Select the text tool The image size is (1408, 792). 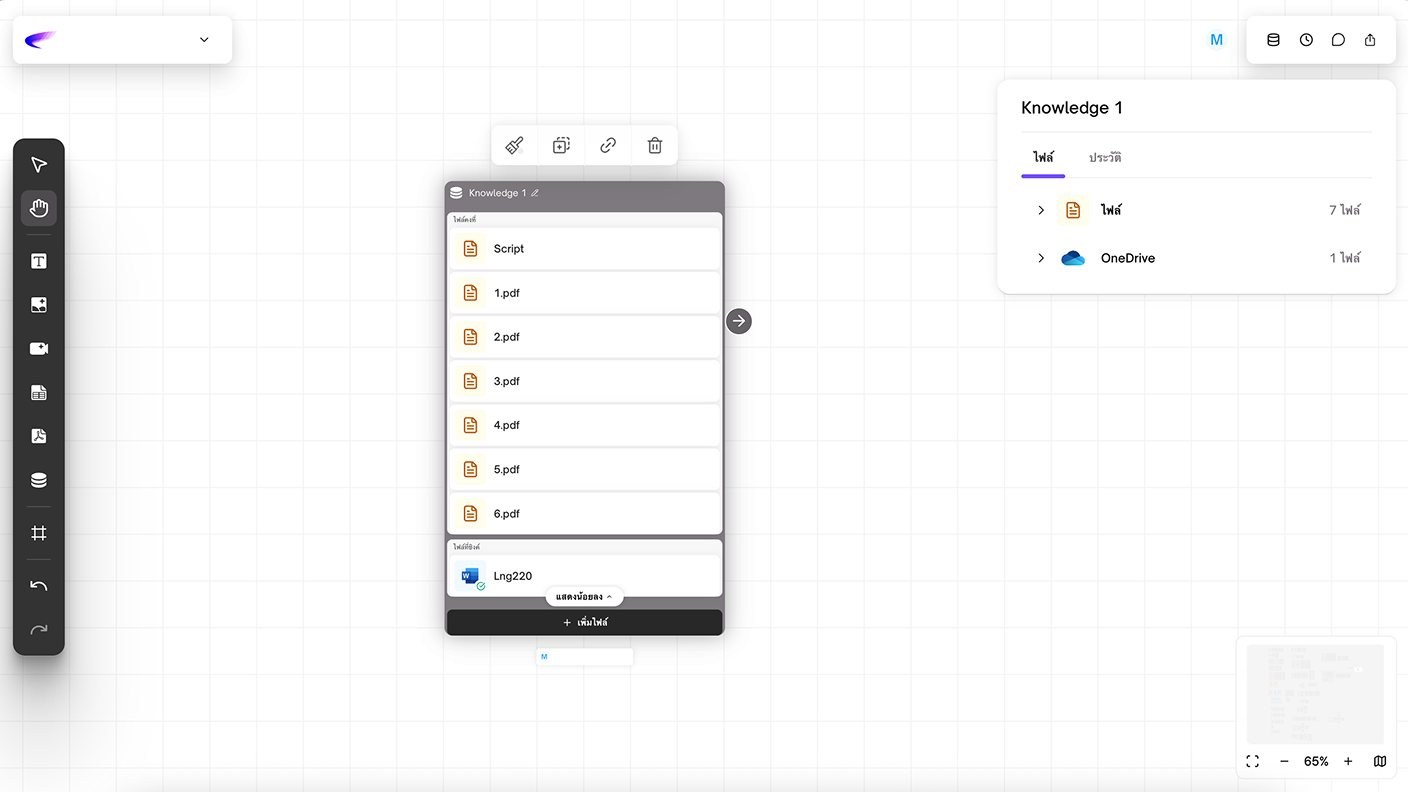(x=39, y=261)
